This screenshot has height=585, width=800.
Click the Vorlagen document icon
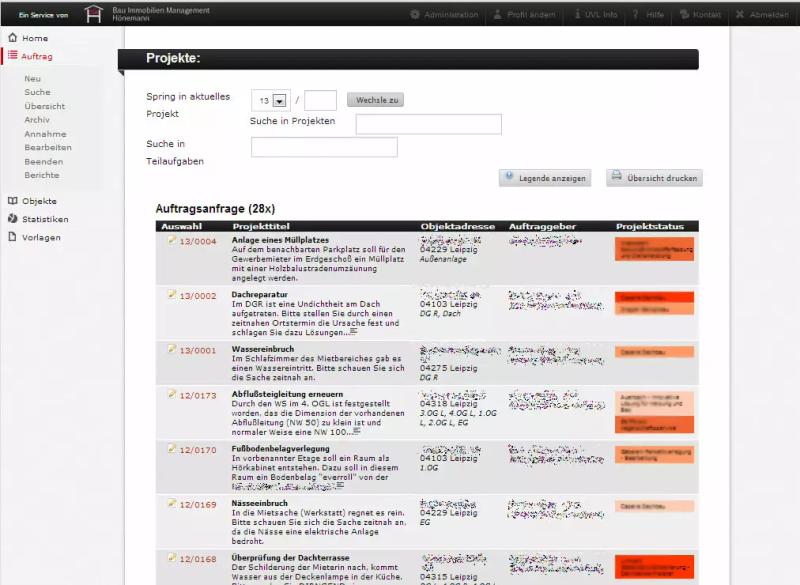(x=13, y=237)
